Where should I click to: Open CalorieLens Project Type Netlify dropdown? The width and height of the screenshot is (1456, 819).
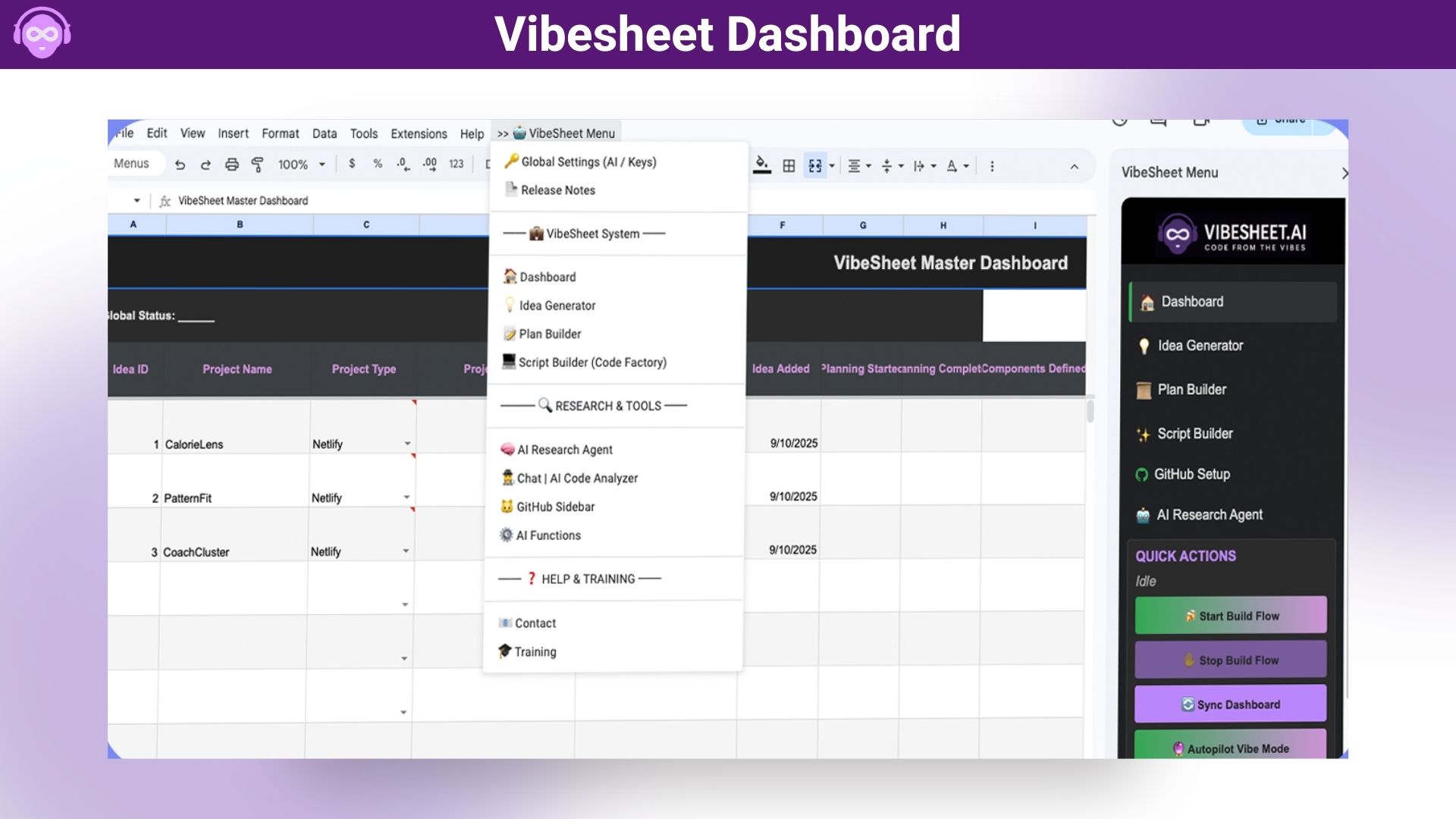[x=407, y=444]
